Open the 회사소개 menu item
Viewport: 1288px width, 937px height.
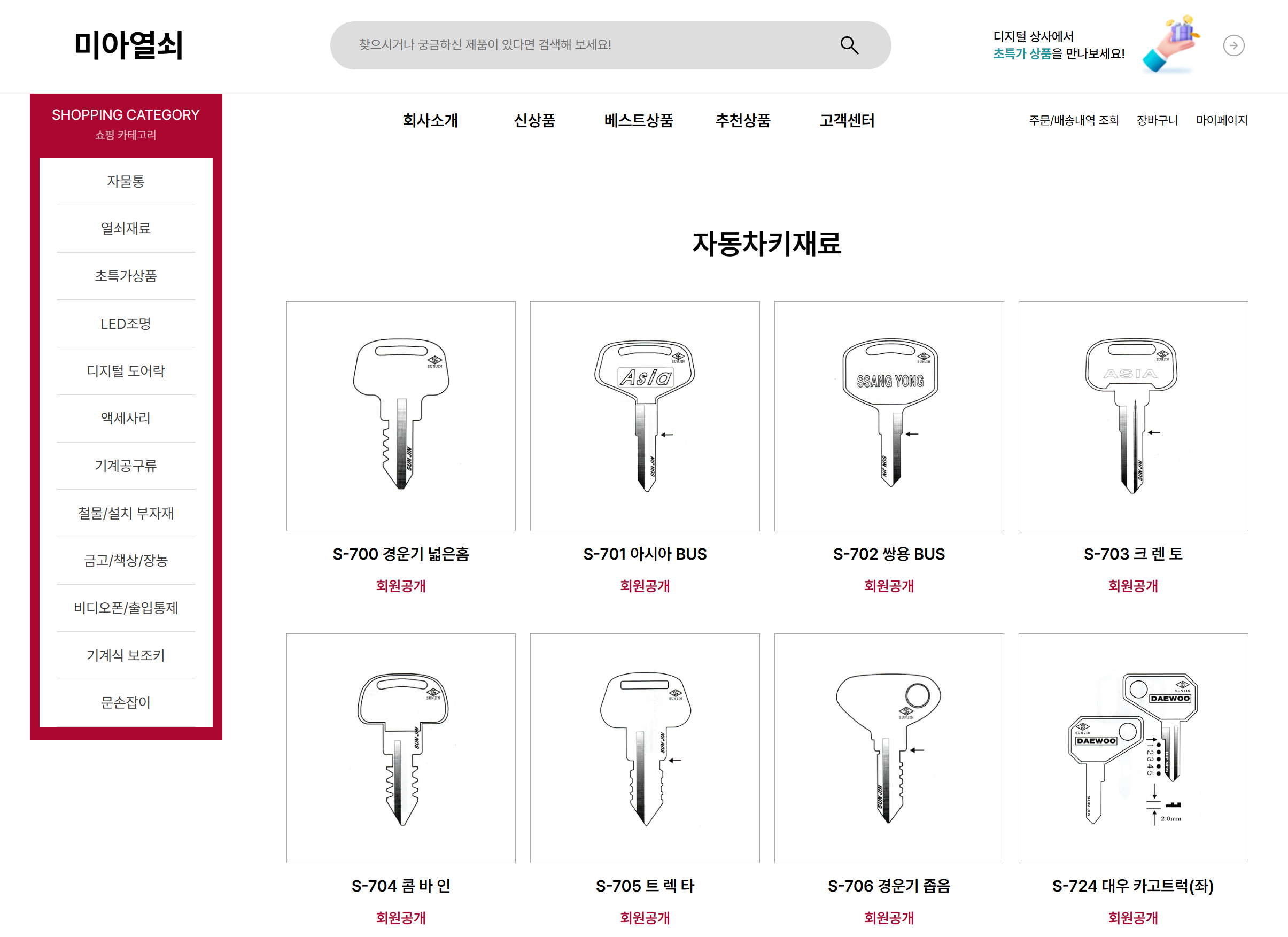click(x=430, y=120)
